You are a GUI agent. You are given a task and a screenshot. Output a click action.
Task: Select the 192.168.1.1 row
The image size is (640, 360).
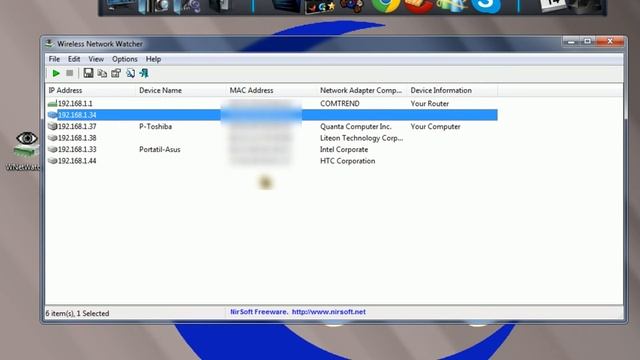[272, 104]
